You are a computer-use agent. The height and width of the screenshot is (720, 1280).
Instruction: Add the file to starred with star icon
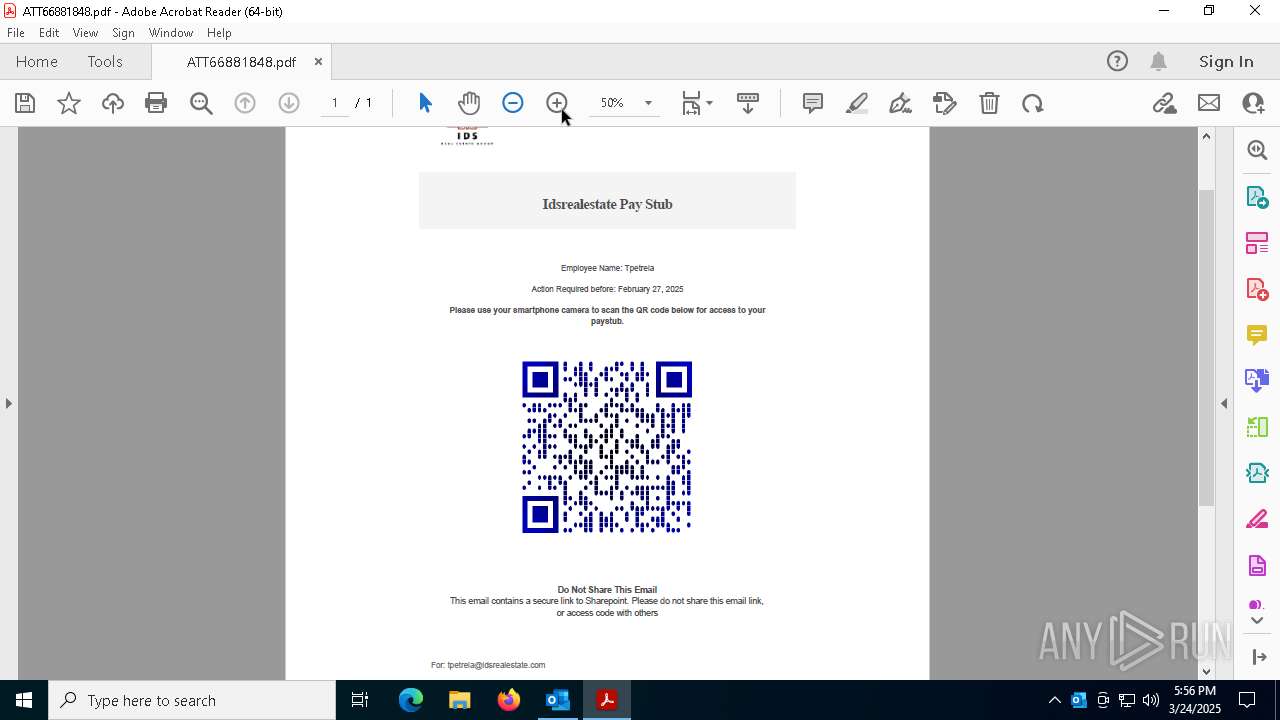69,103
